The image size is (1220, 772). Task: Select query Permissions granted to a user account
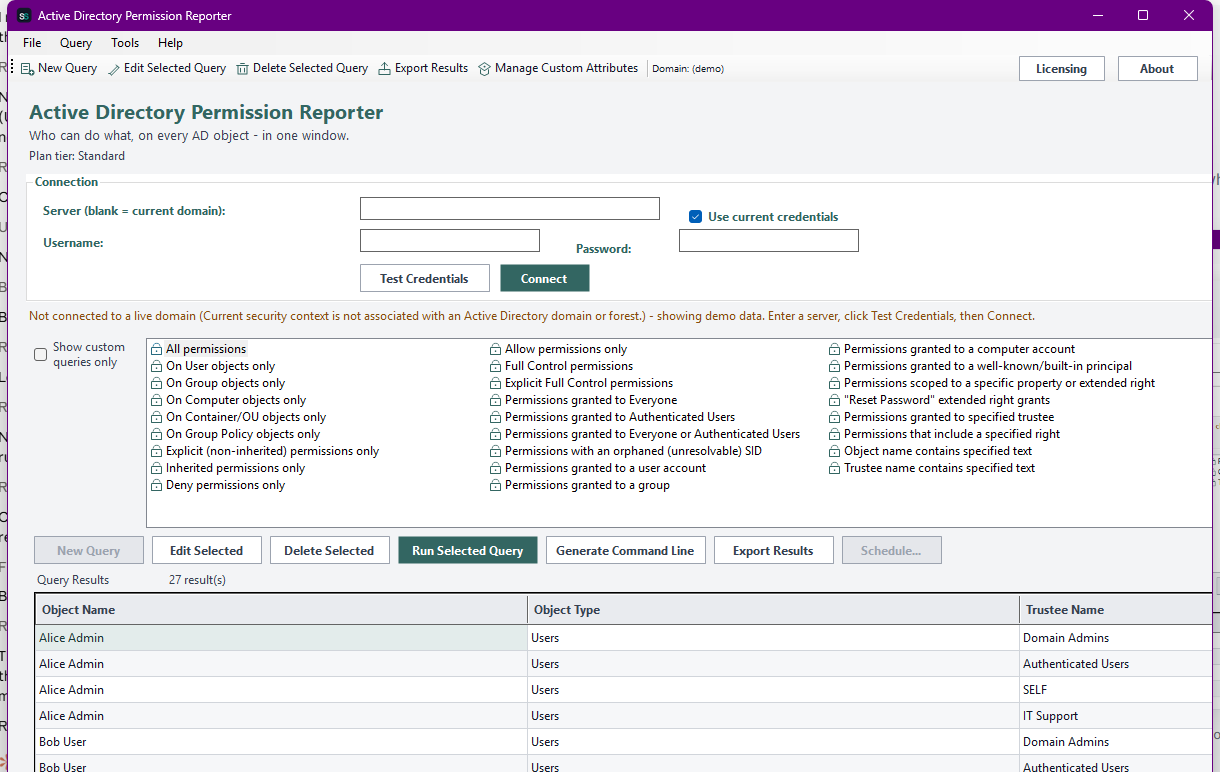coord(605,469)
